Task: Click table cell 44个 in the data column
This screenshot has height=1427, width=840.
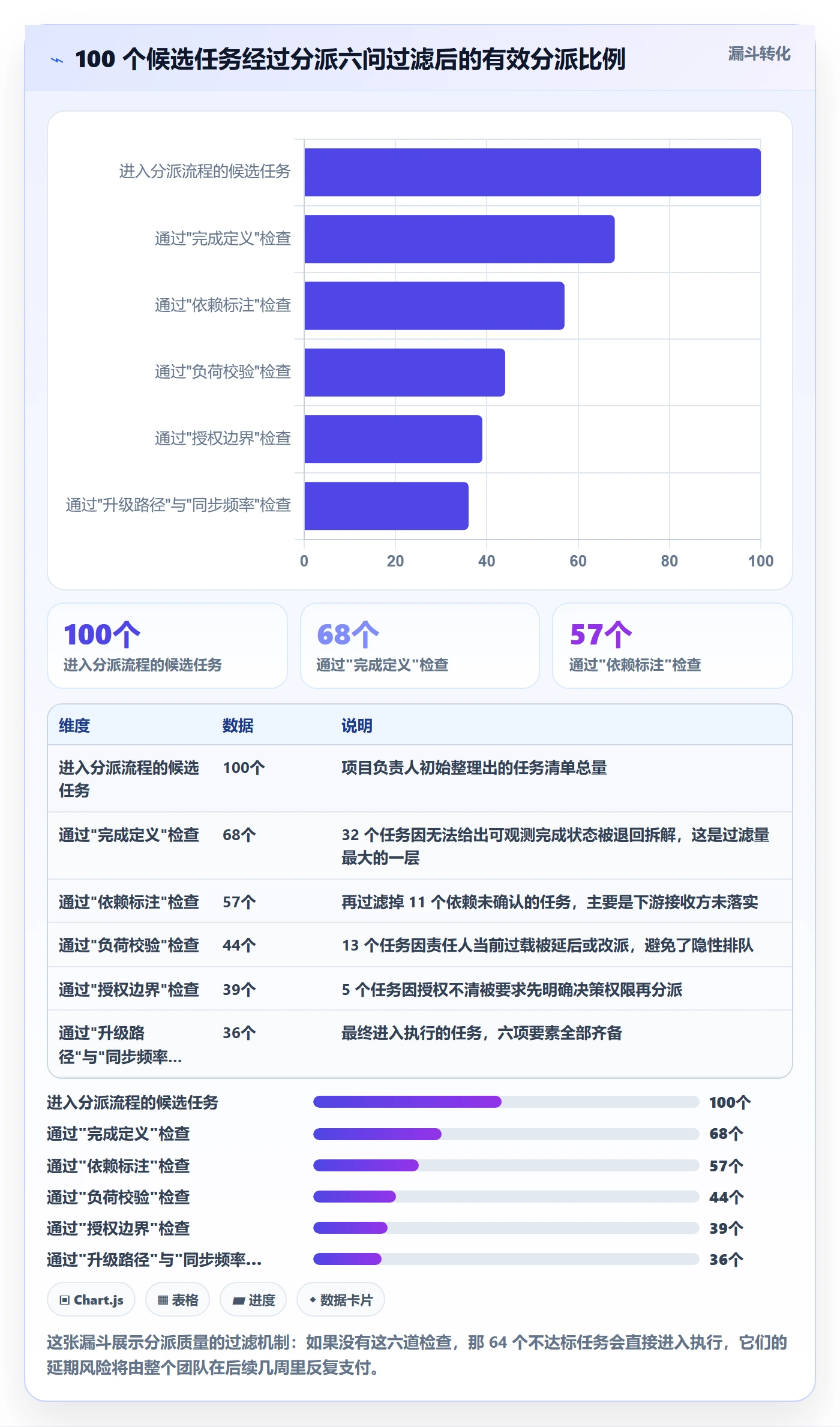Action: [239, 945]
